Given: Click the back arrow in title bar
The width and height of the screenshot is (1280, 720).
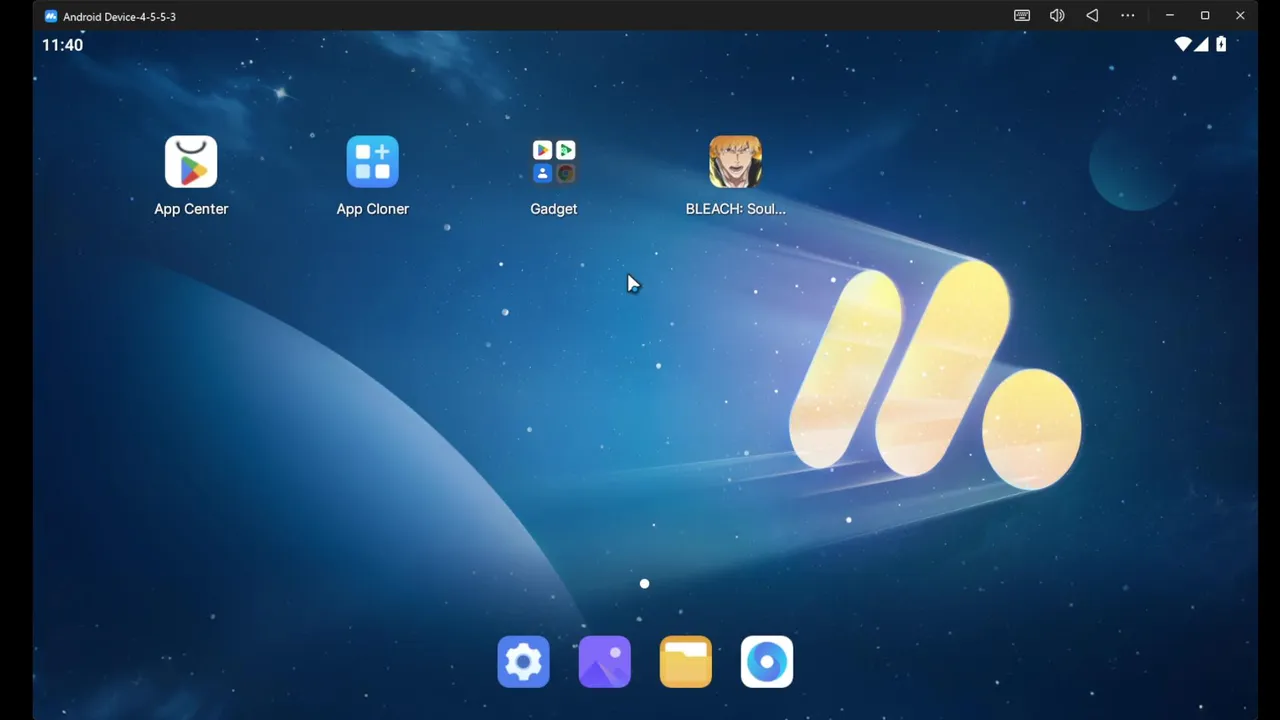Looking at the screenshot, I should pyautogui.click(x=1092, y=16).
